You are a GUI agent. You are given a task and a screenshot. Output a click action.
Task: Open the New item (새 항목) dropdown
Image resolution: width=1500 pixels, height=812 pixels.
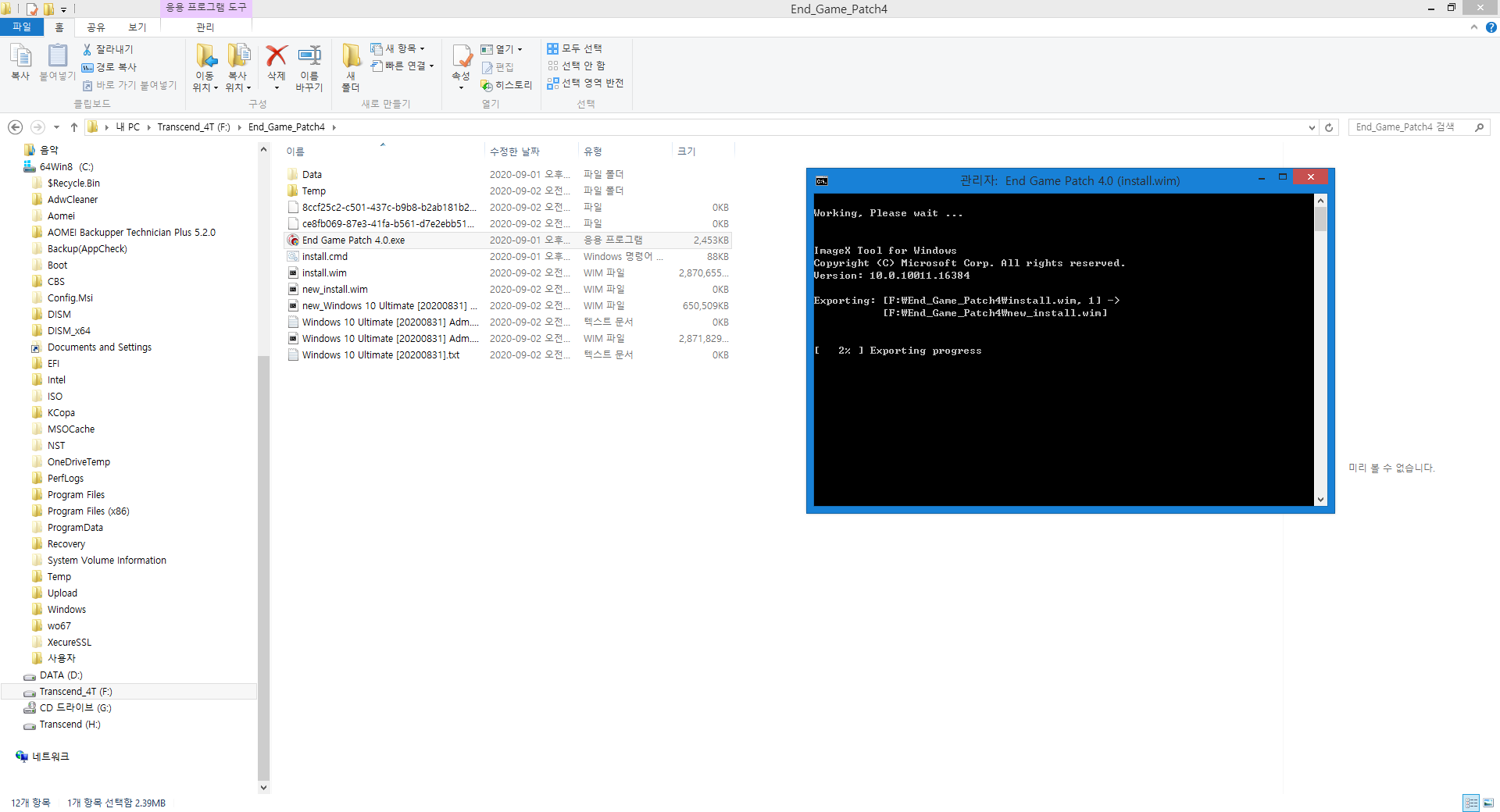[x=398, y=48]
